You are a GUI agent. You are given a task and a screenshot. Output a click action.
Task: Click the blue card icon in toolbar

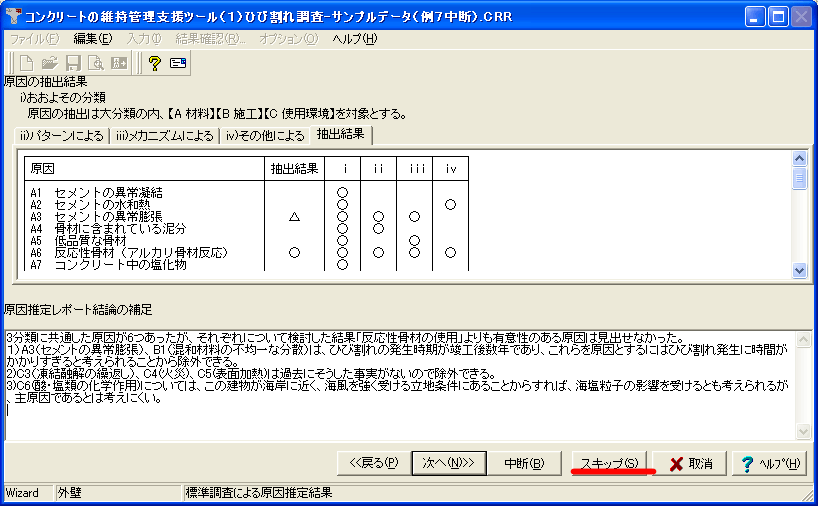[178, 63]
